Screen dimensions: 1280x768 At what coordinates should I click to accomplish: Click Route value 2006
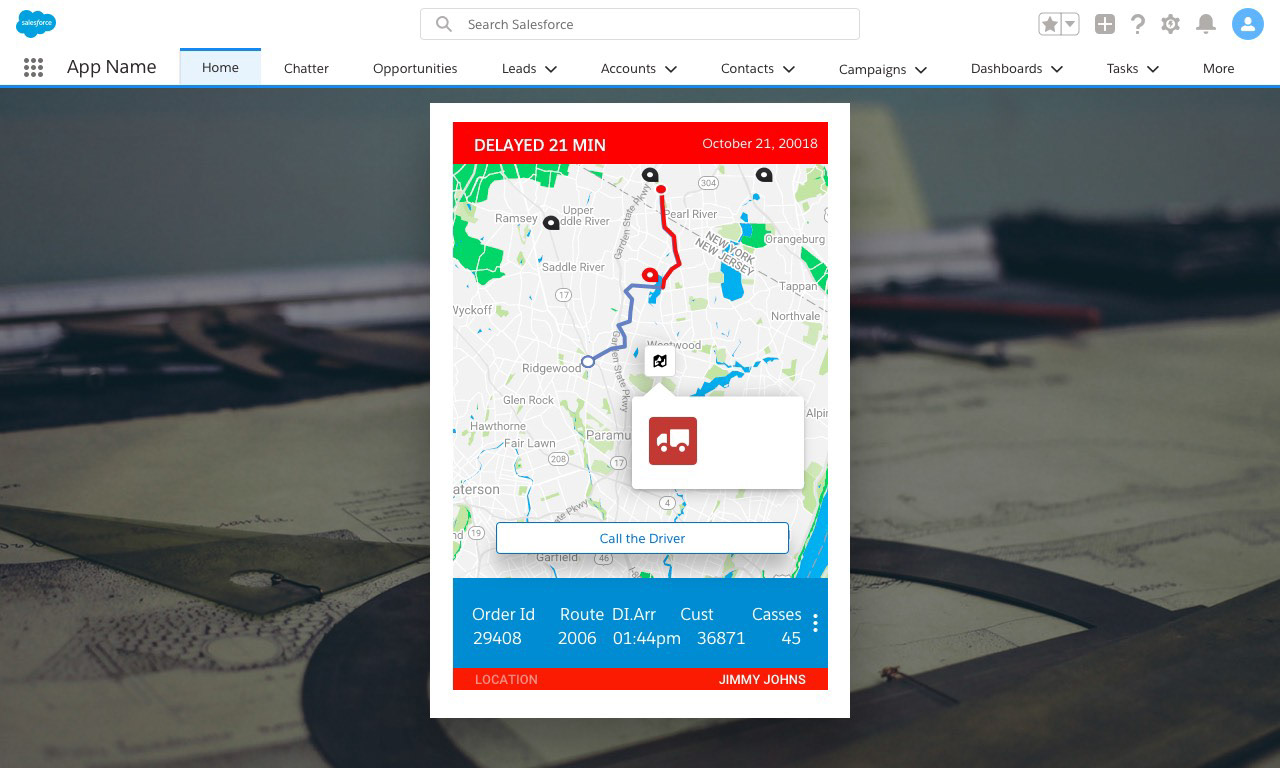click(x=577, y=638)
